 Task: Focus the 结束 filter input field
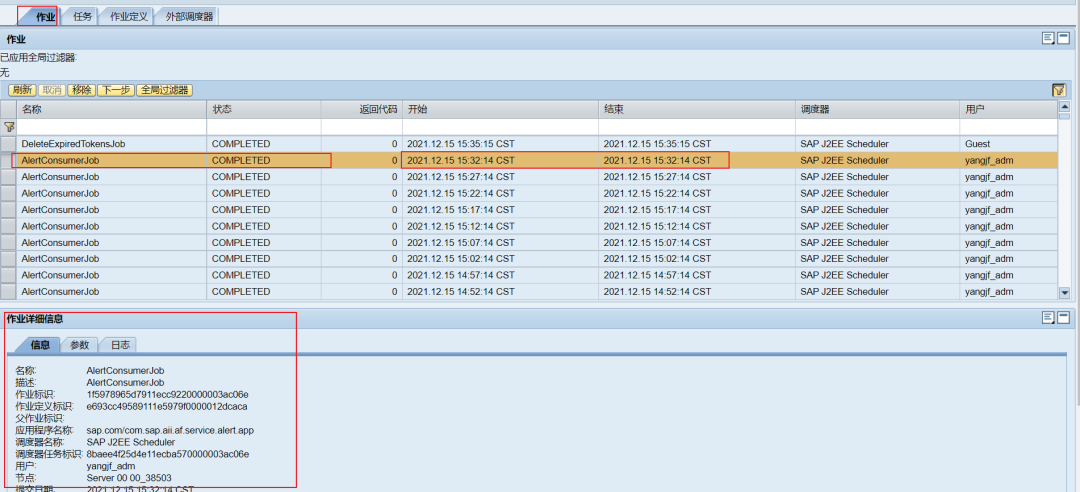point(697,127)
